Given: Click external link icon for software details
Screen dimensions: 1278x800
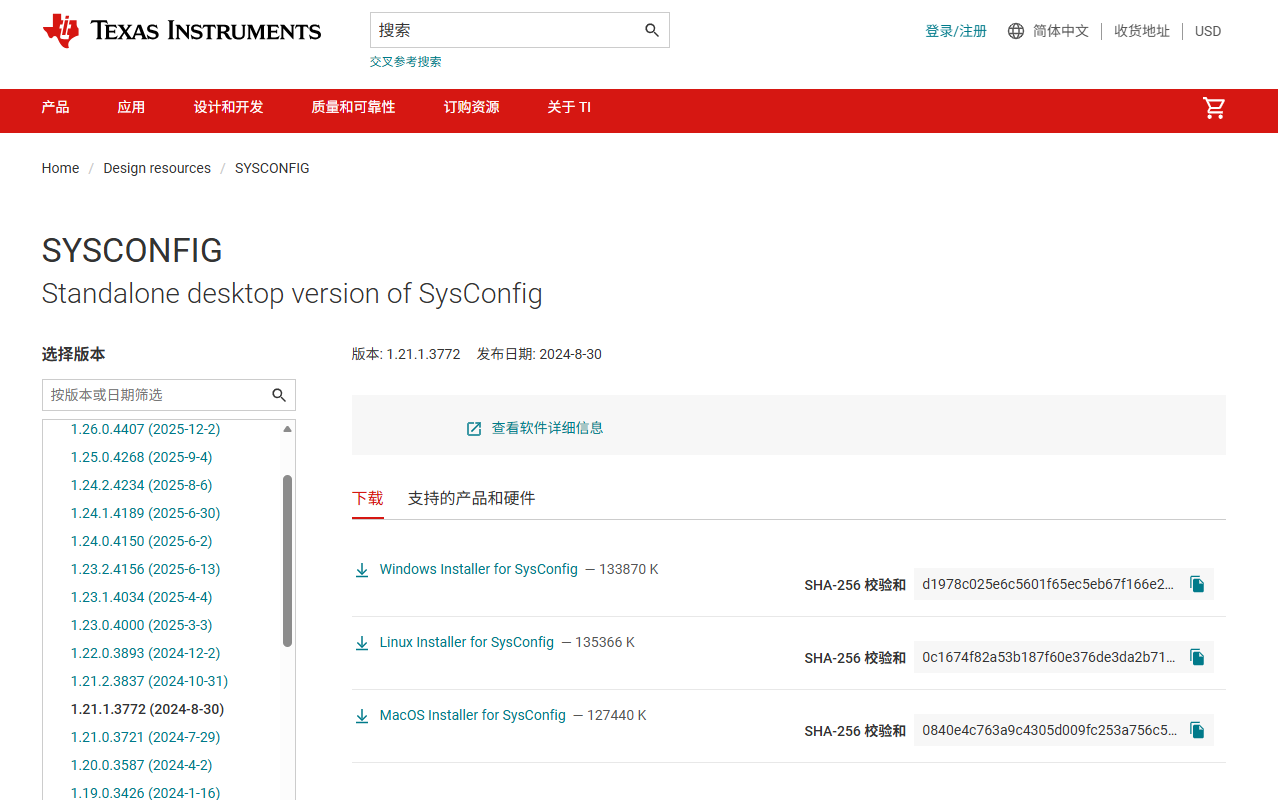Looking at the screenshot, I should coord(474,429).
